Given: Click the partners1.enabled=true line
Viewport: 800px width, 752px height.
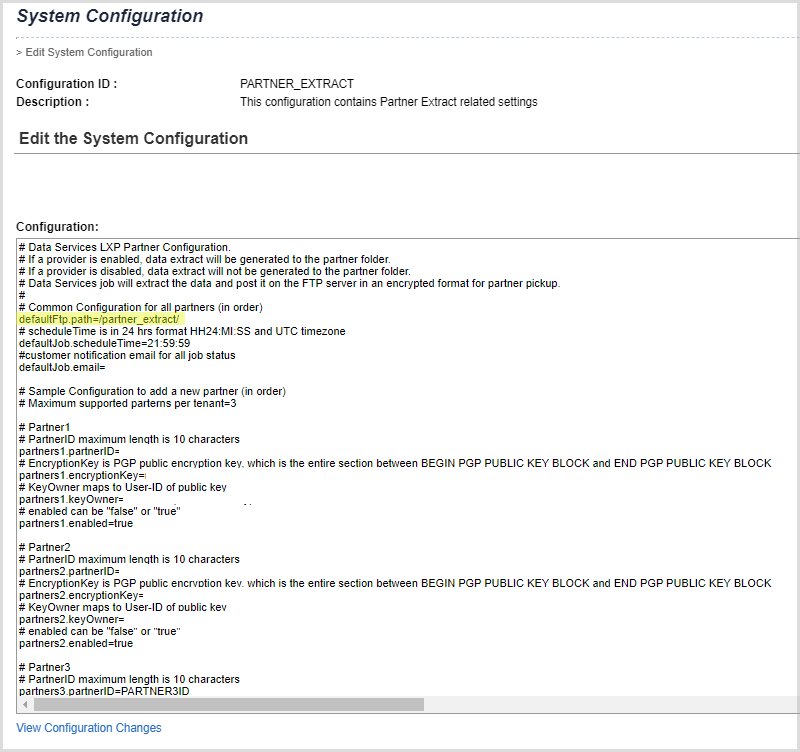Looking at the screenshot, I should point(75,523).
